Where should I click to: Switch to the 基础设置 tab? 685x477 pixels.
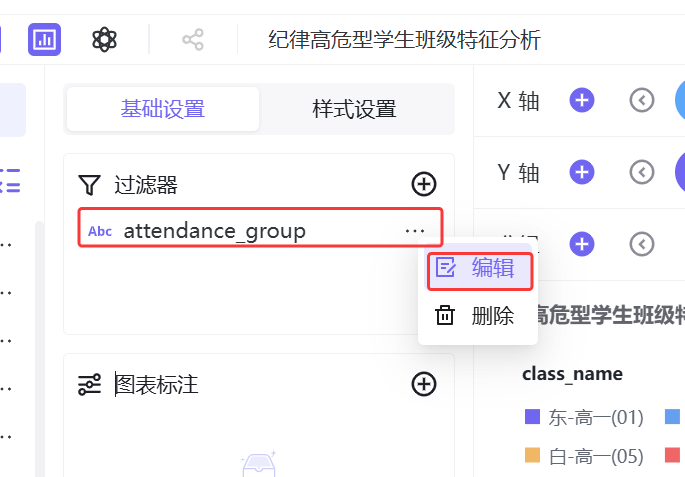163,109
